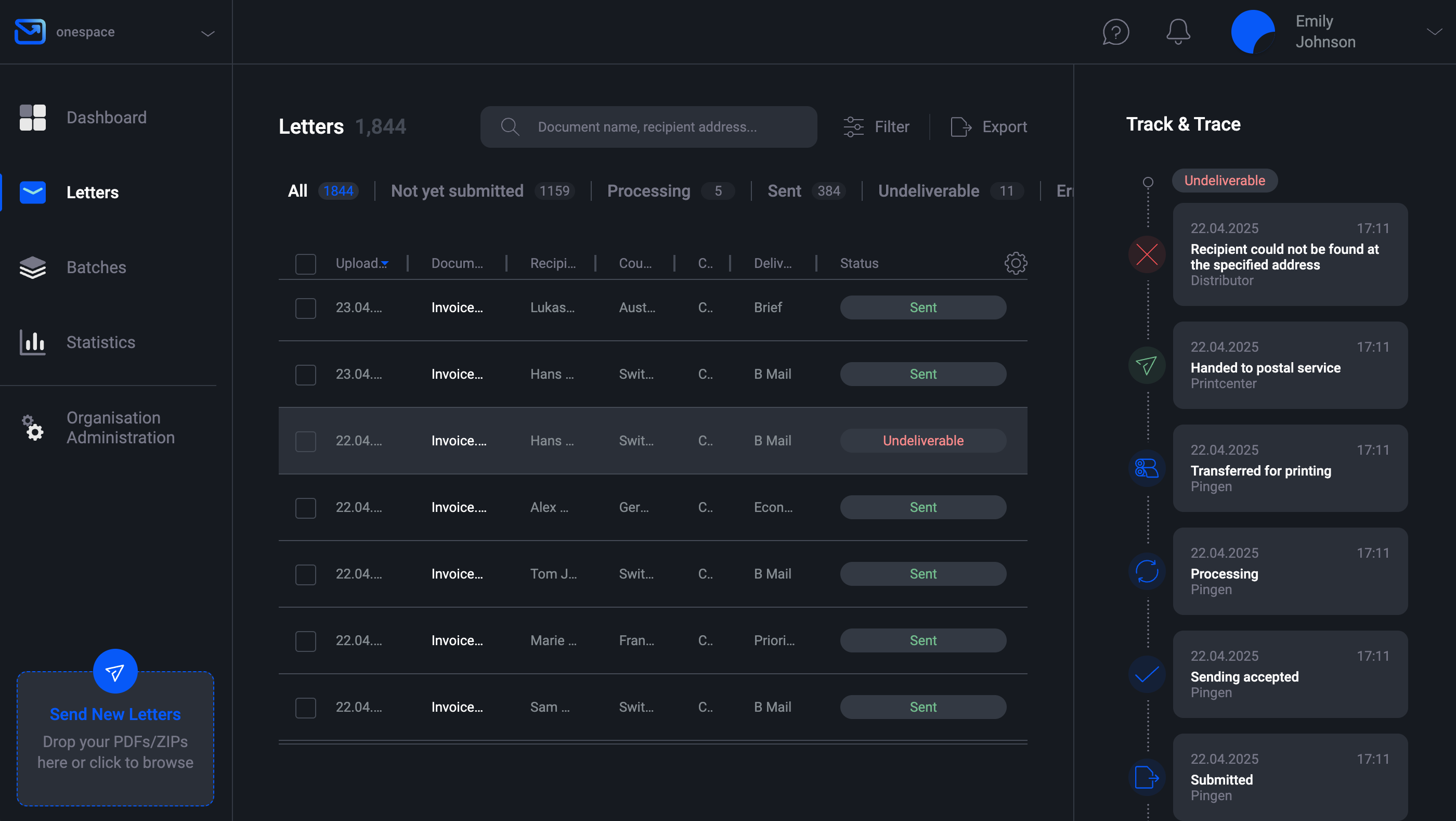Screen dimensions: 1456x821
Task: Toggle the select-all checkbox in table header
Action: click(x=305, y=264)
